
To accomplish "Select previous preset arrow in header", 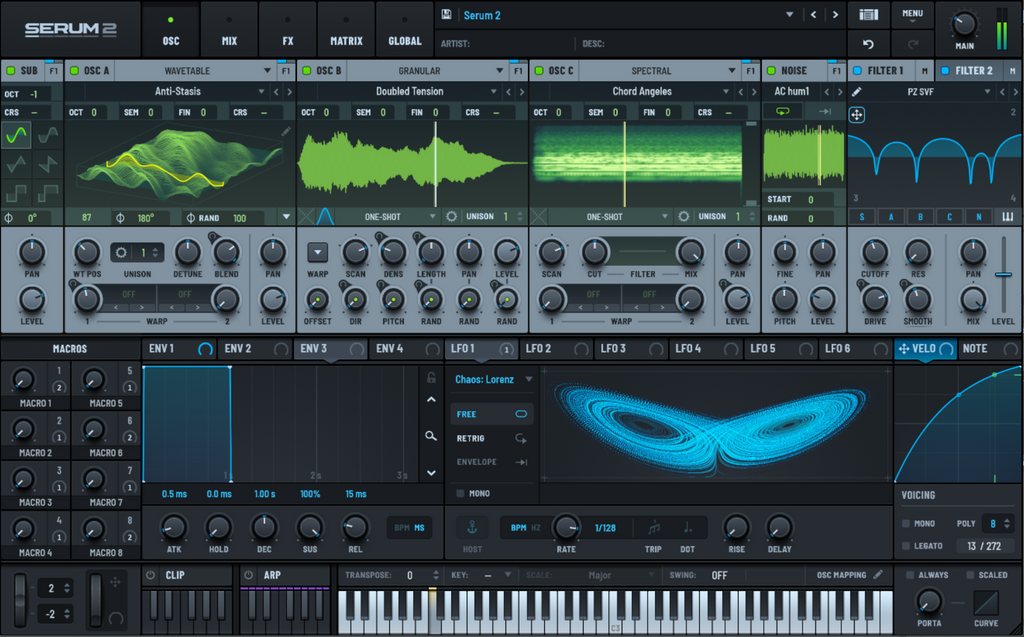I will coord(813,14).
